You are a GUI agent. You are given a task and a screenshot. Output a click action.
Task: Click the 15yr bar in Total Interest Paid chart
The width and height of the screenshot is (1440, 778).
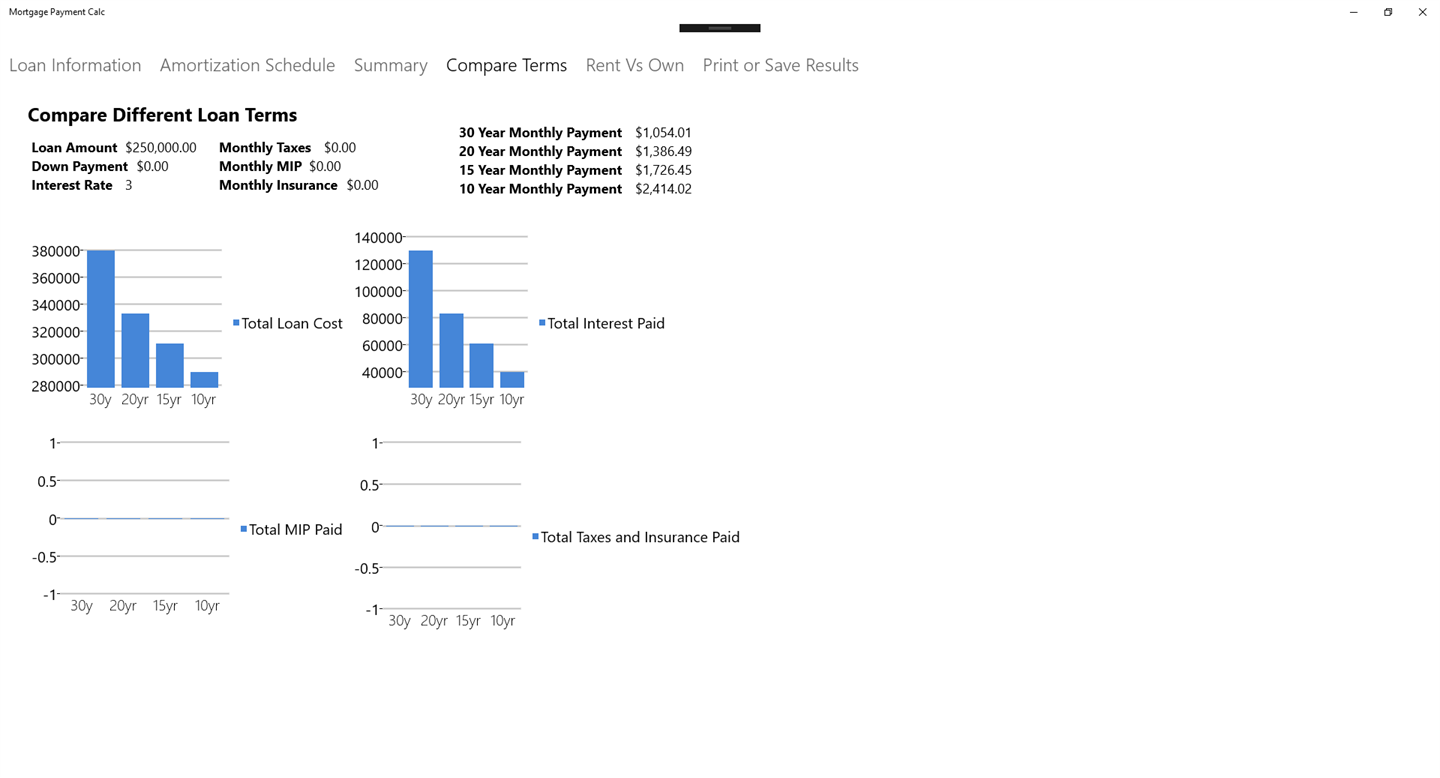pos(481,366)
